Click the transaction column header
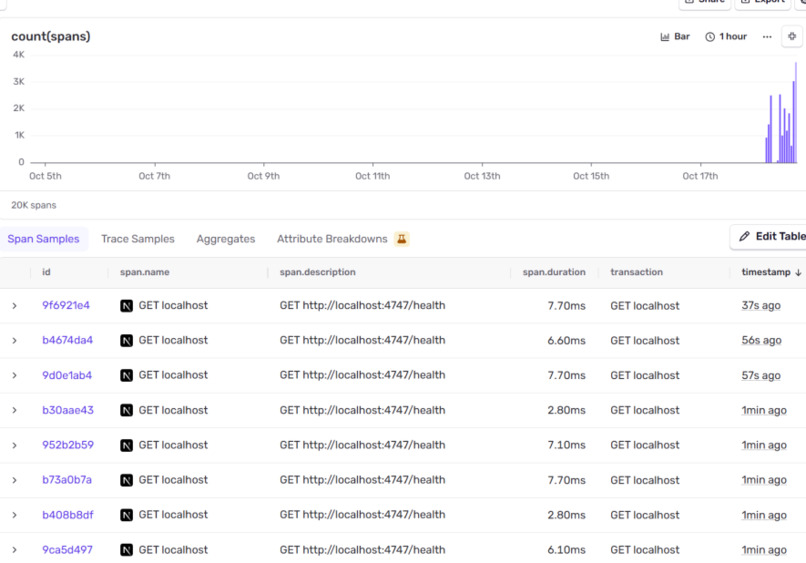Viewport: 806px width, 563px height. point(636,273)
